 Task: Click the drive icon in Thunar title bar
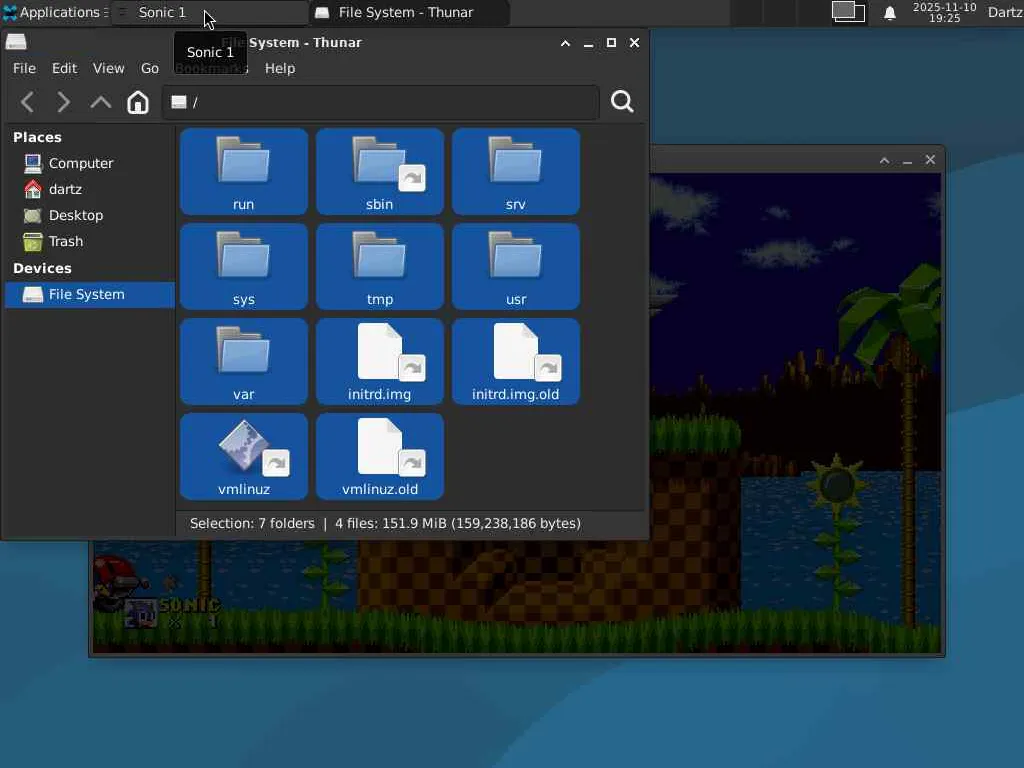pyautogui.click(x=16, y=42)
